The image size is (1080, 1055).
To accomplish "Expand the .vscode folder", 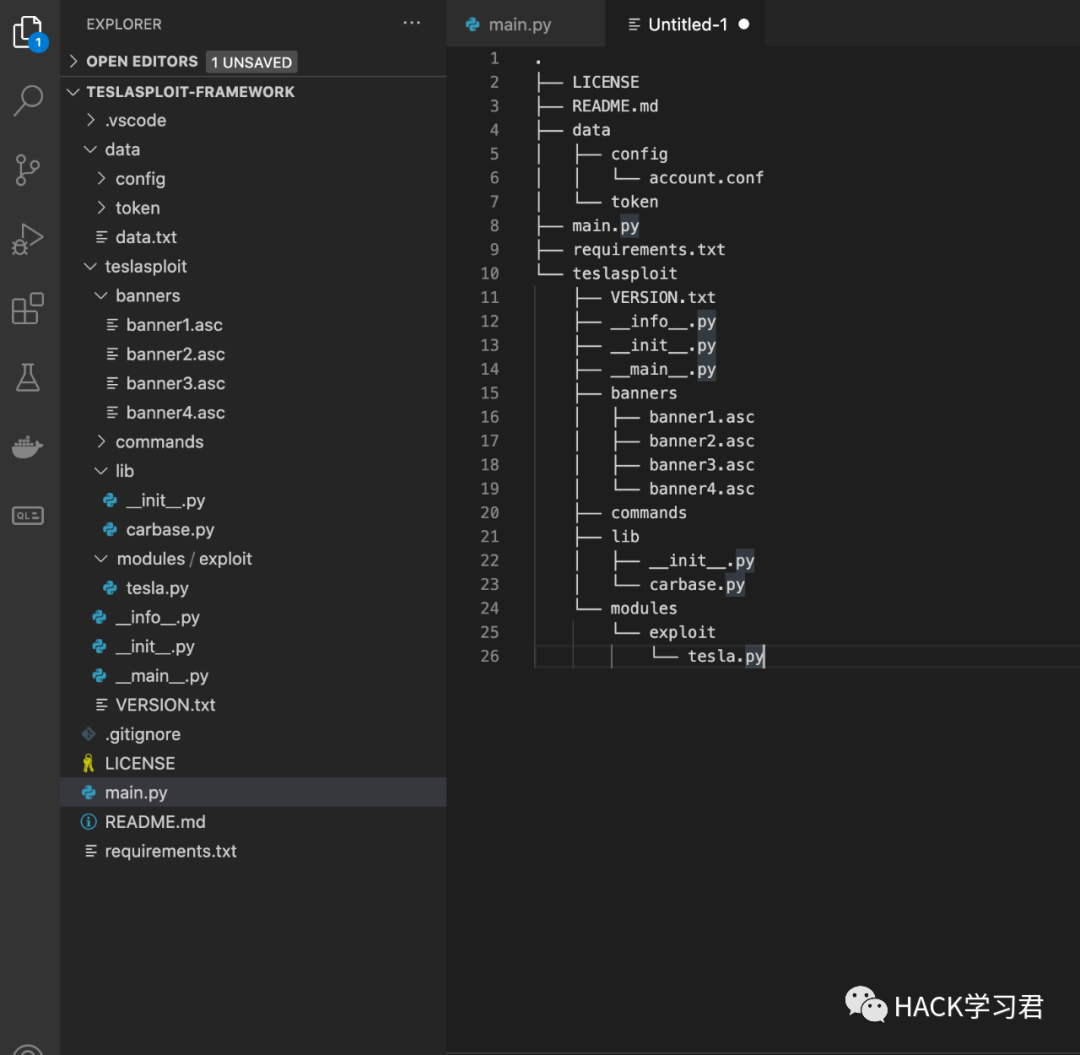I will click(90, 120).
